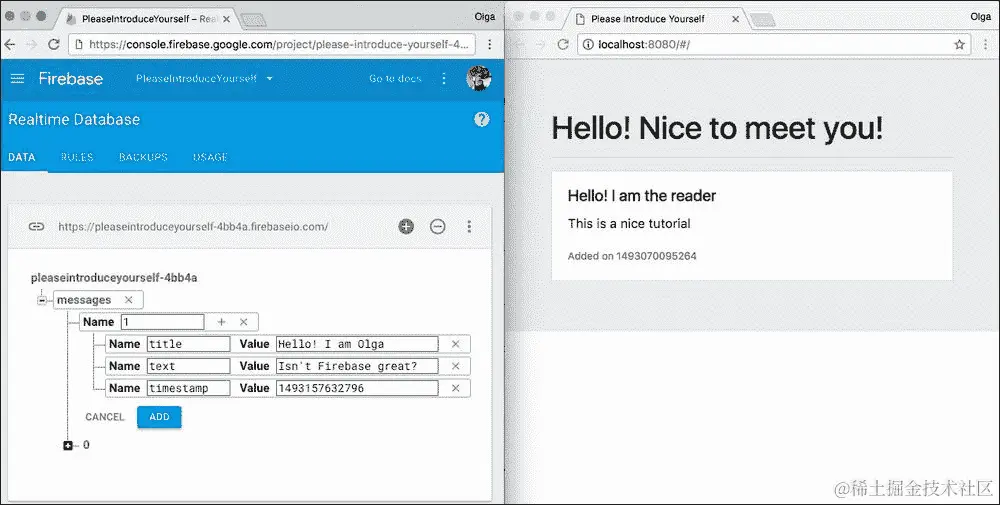
Task: Expand the 0 node
Action: pos(68,445)
